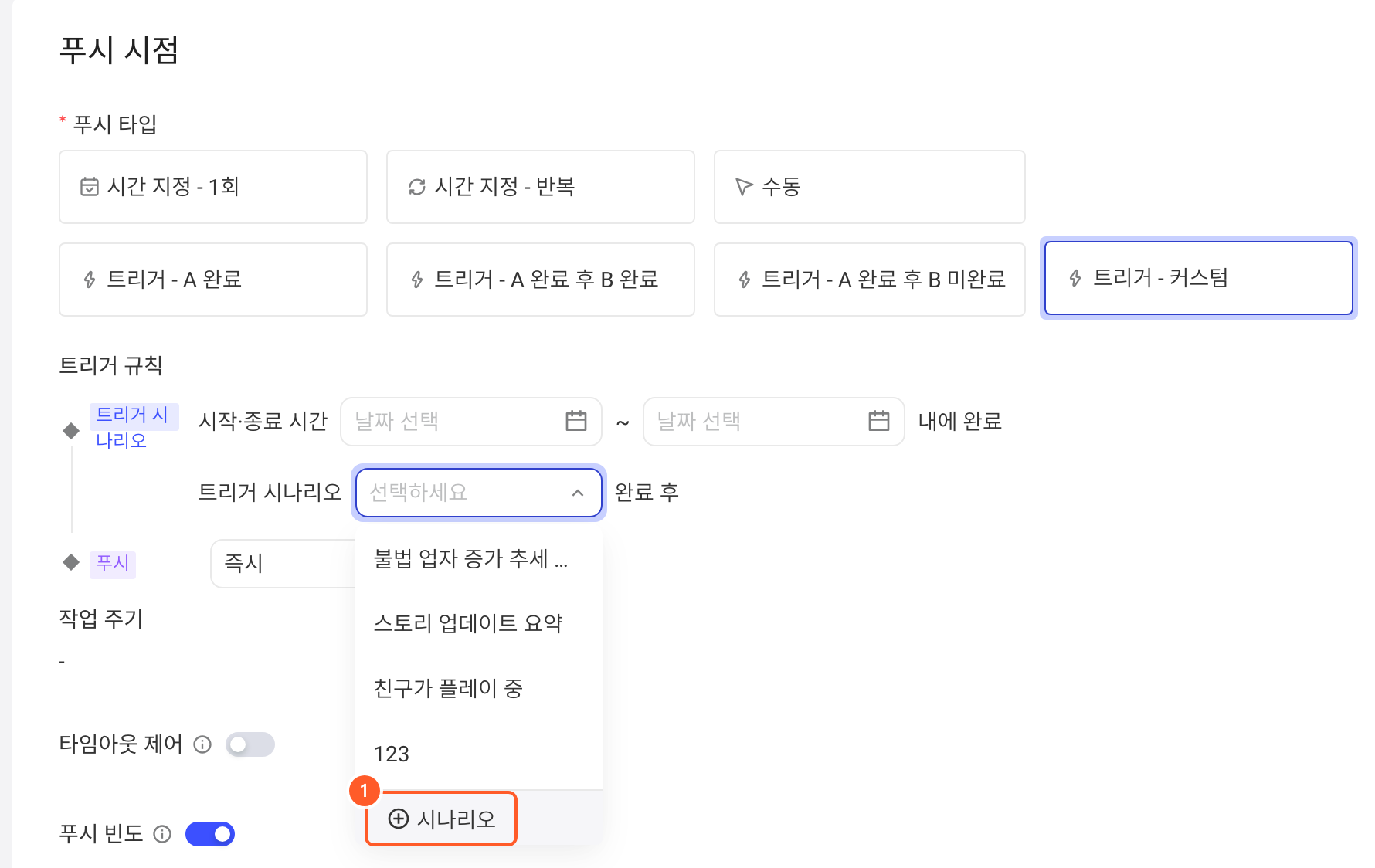Viewport: 1375px width, 868px height.
Task: Open the end date calendar icon
Action: point(879,421)
